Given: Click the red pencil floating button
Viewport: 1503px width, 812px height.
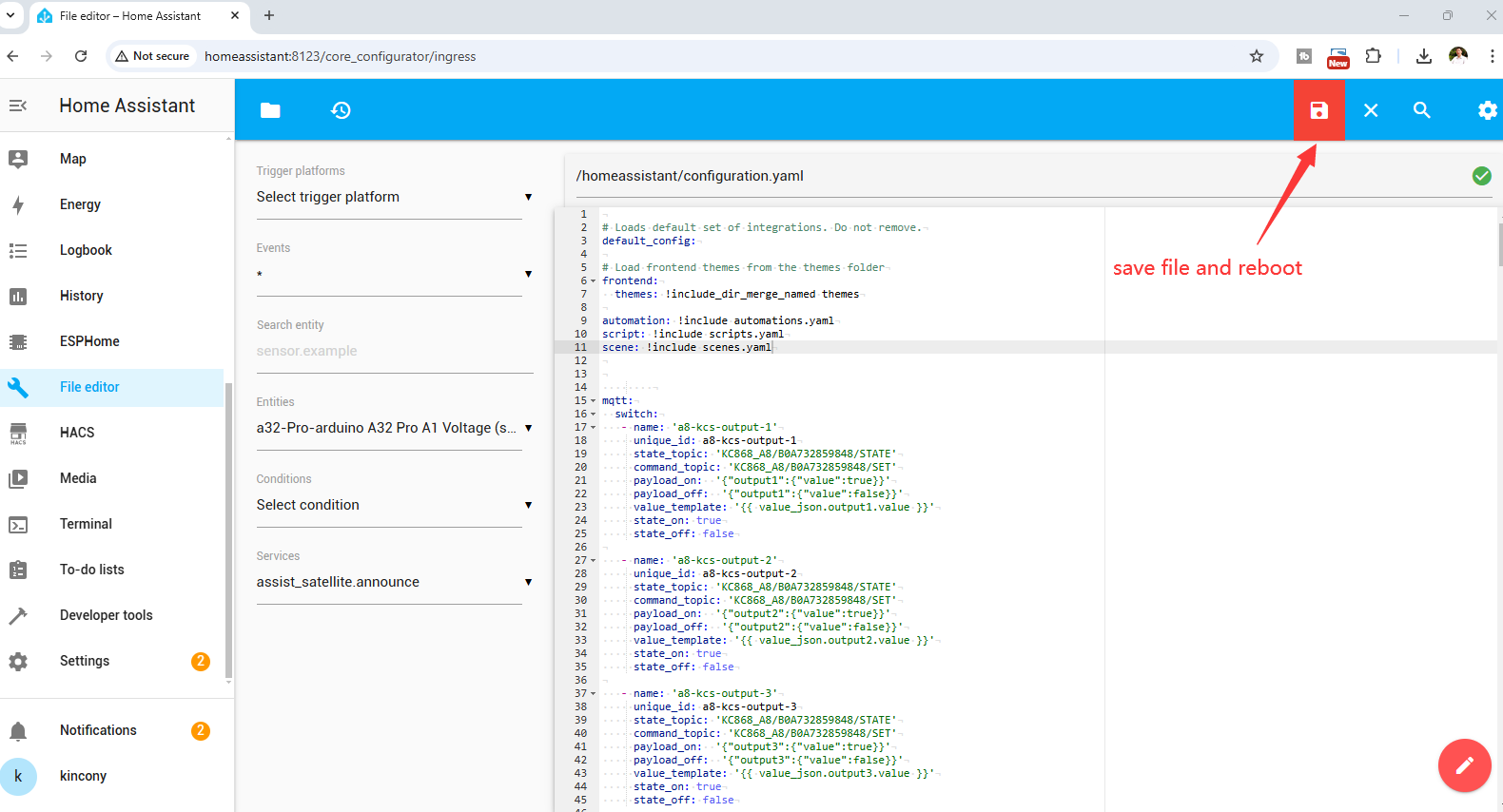Looking at the screenshot, I should tap(1464, 765).
